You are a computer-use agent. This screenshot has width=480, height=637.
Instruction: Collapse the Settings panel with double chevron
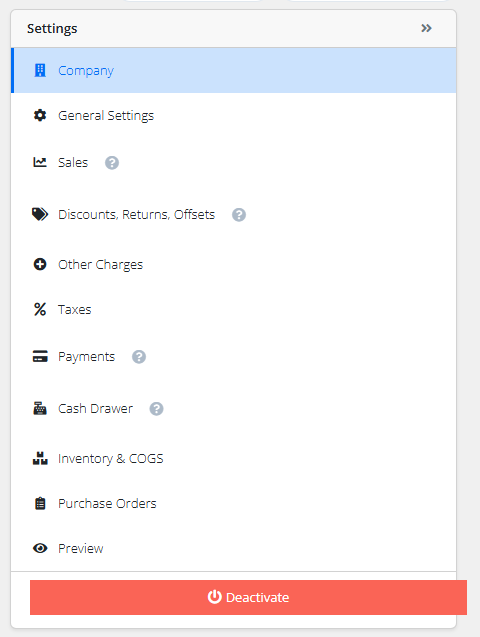point(426,28)
